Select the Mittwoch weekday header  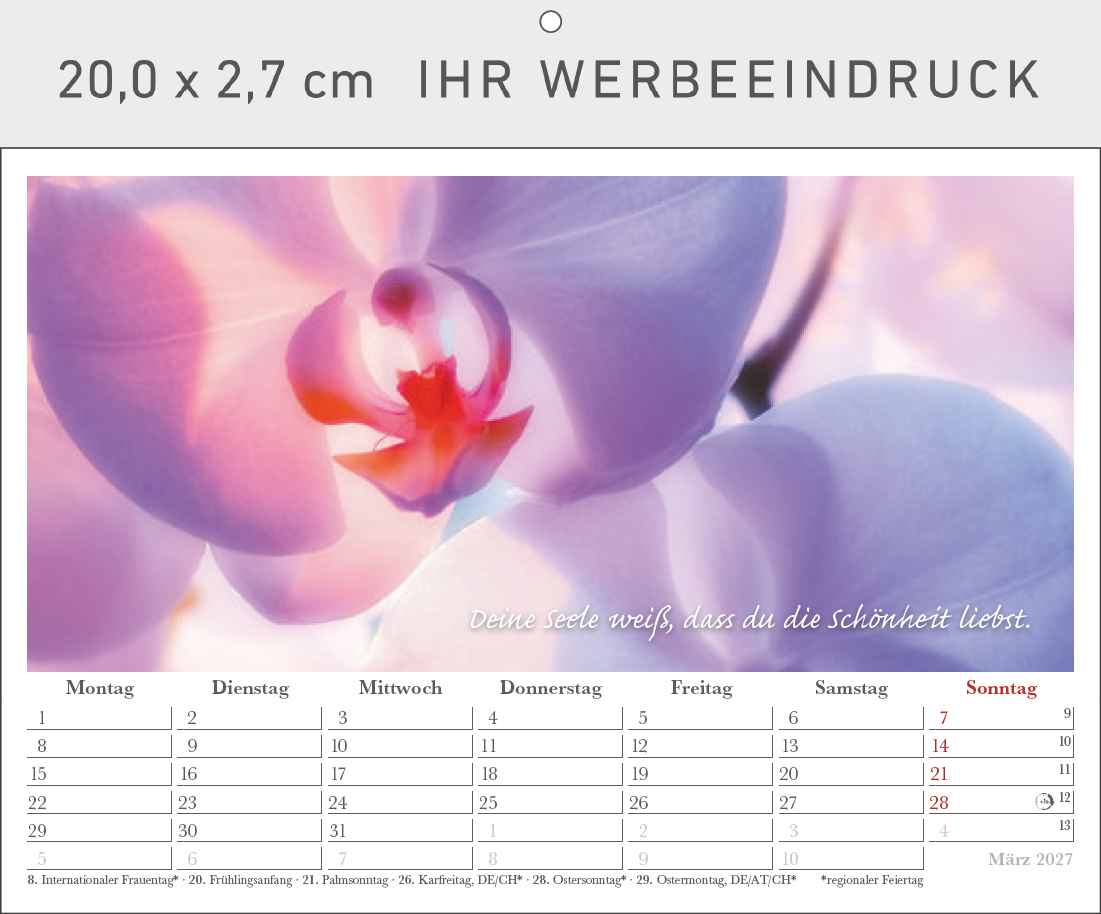pos(400,688)
